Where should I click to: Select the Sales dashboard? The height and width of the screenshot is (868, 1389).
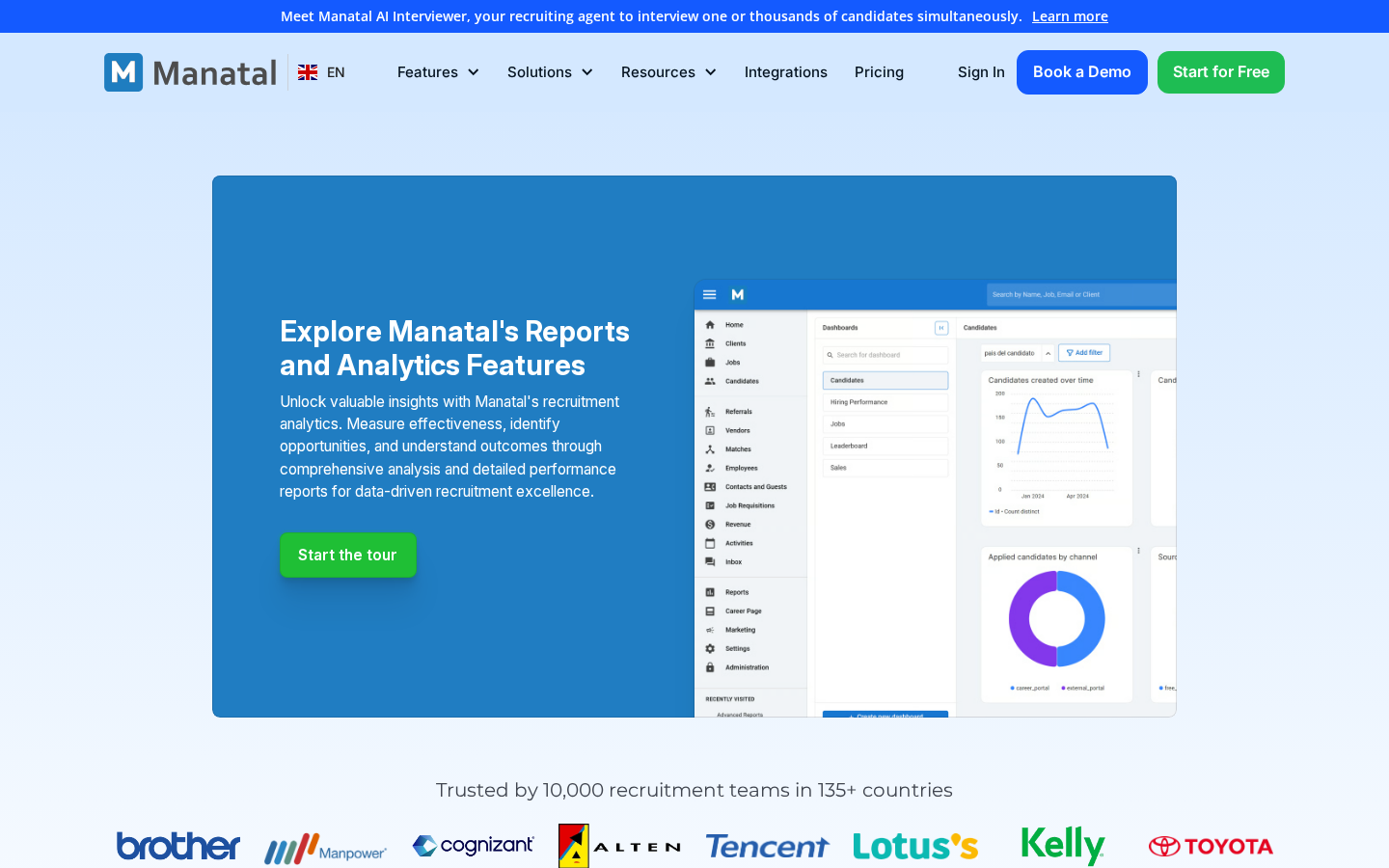tap(885, 468)
